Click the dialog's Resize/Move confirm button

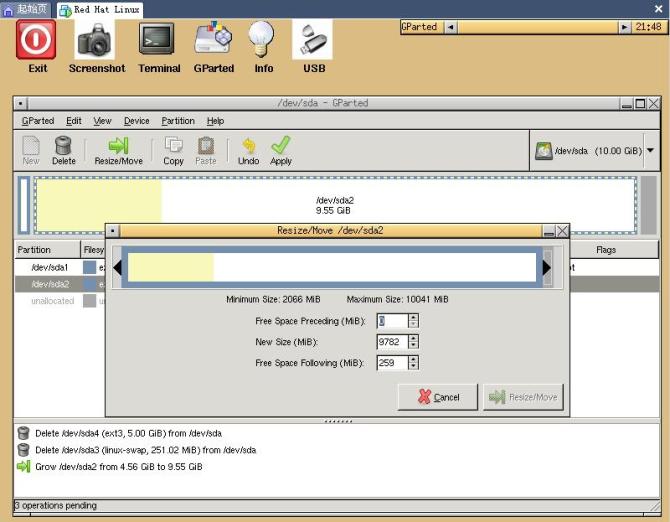523,397
